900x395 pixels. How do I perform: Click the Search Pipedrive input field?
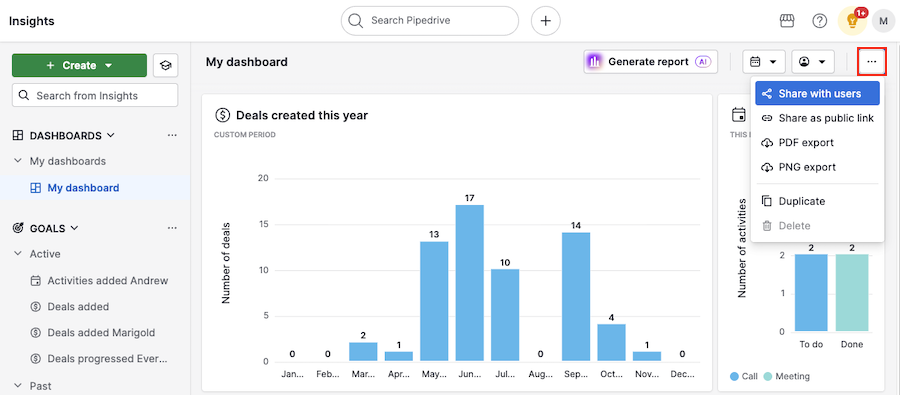point(430,21)
